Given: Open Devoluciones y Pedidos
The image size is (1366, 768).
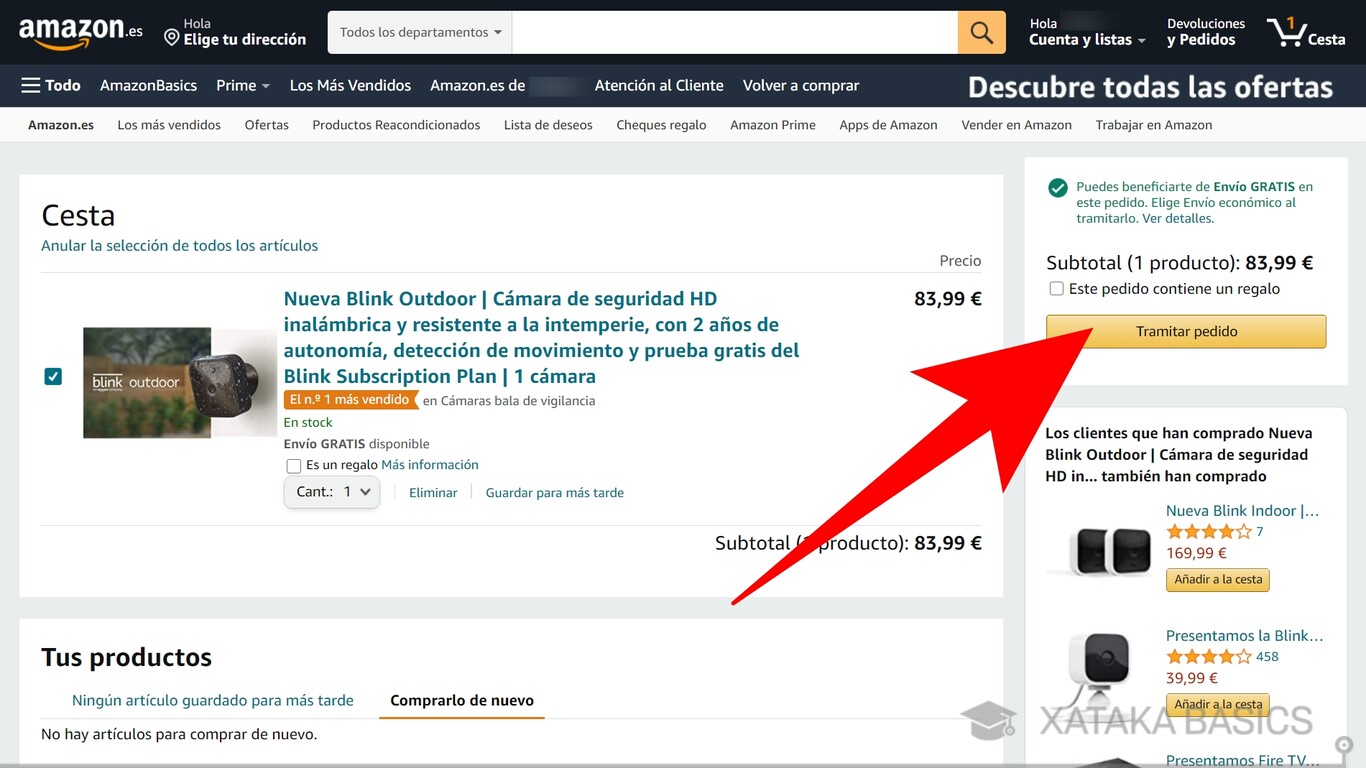Looking at the screenshot, I should 1206,32.
